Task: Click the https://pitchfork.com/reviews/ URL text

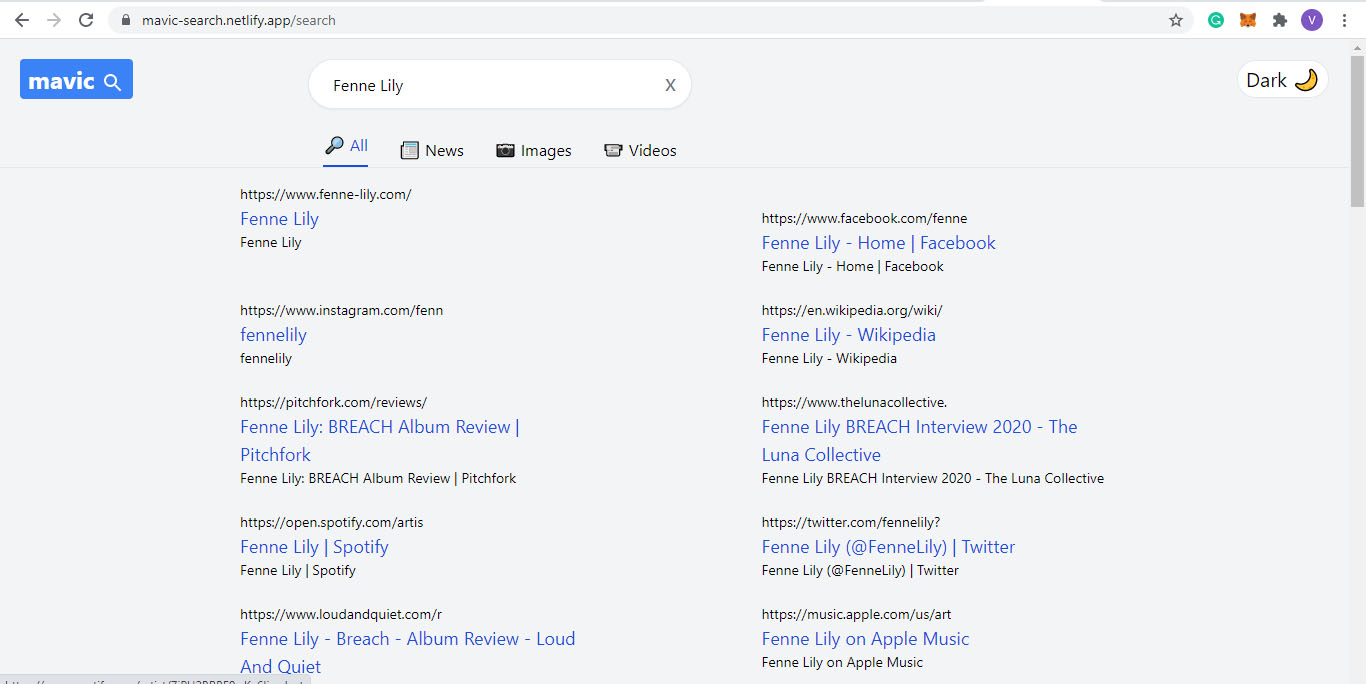Action: click(334, 402)
